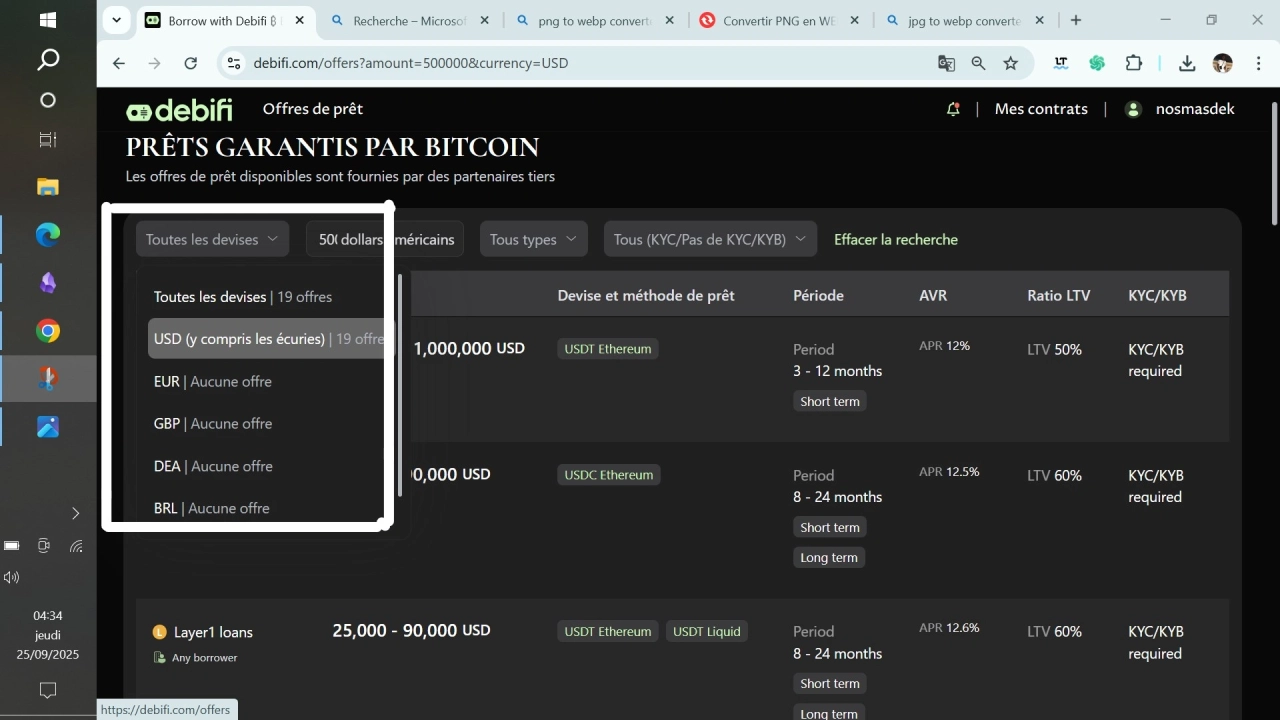Open File Explorer from the taskbar
Viewport: 1280px width, 720px height.
click(48, 187)
